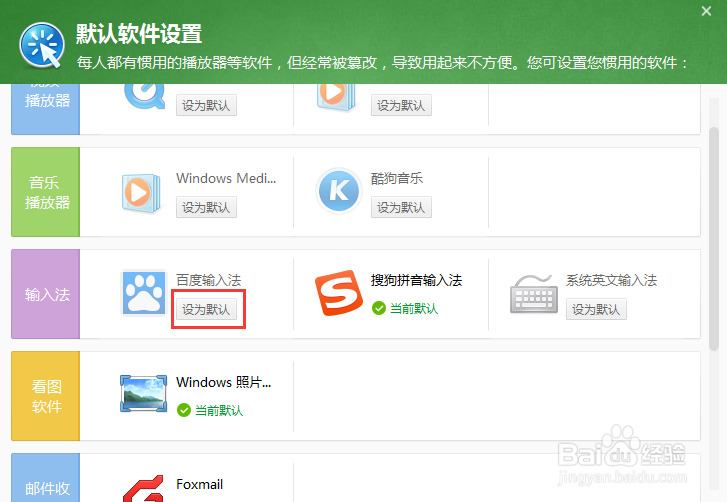The width and height of the screenshot is (727, 502).
Task: Close the default software settings dialog
Action: click(x=706, y=11)
